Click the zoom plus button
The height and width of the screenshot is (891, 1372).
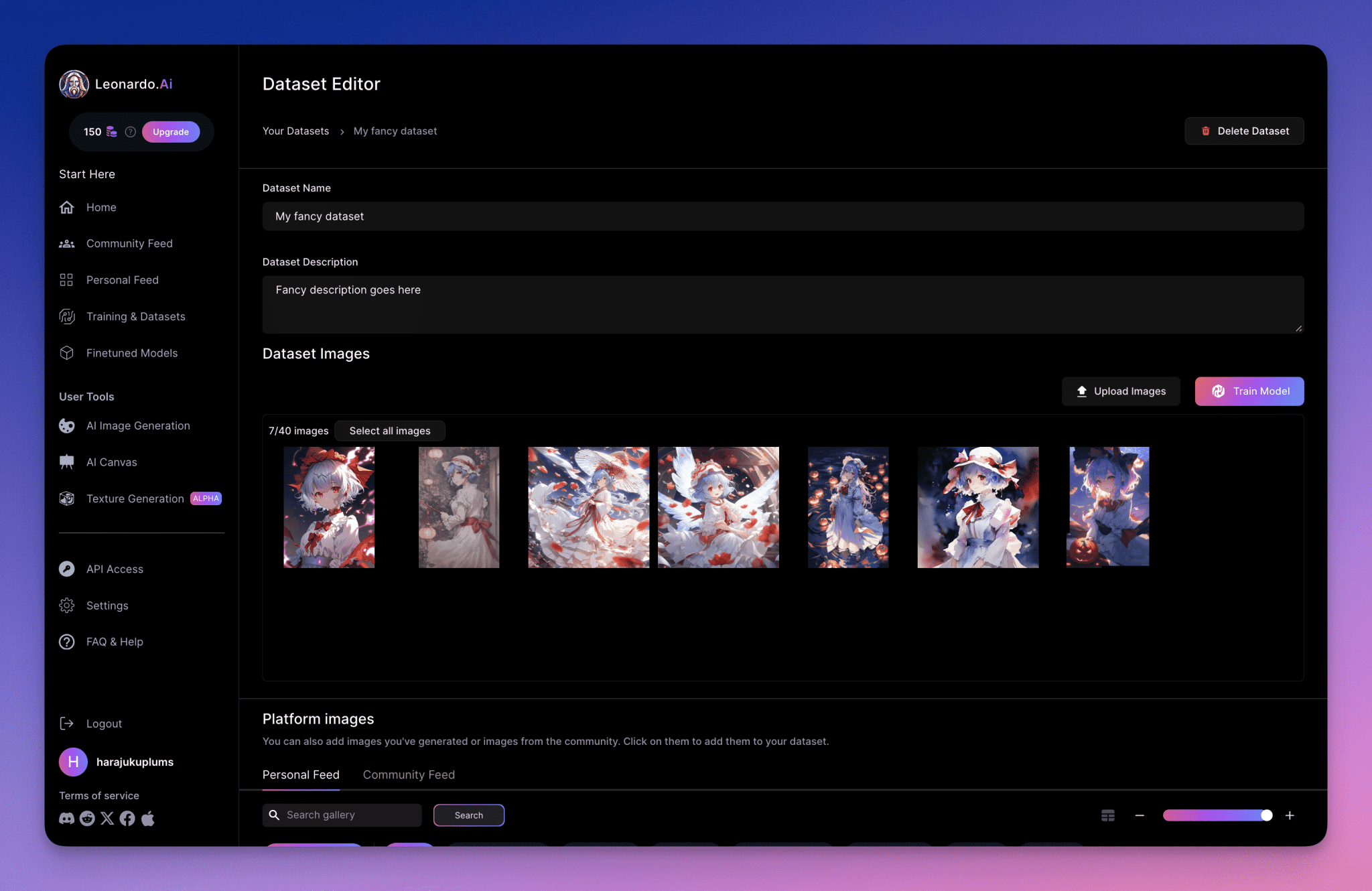tap(1290, 815)
